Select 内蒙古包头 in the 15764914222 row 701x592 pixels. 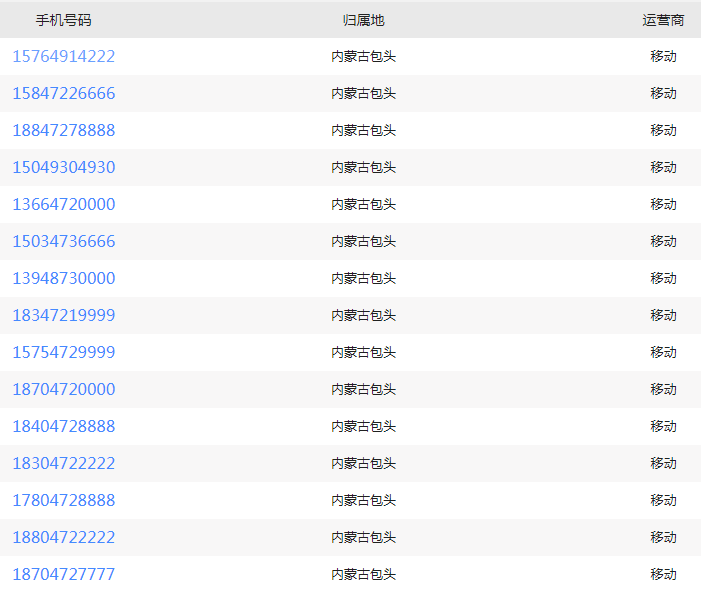[x=363, y=56]
